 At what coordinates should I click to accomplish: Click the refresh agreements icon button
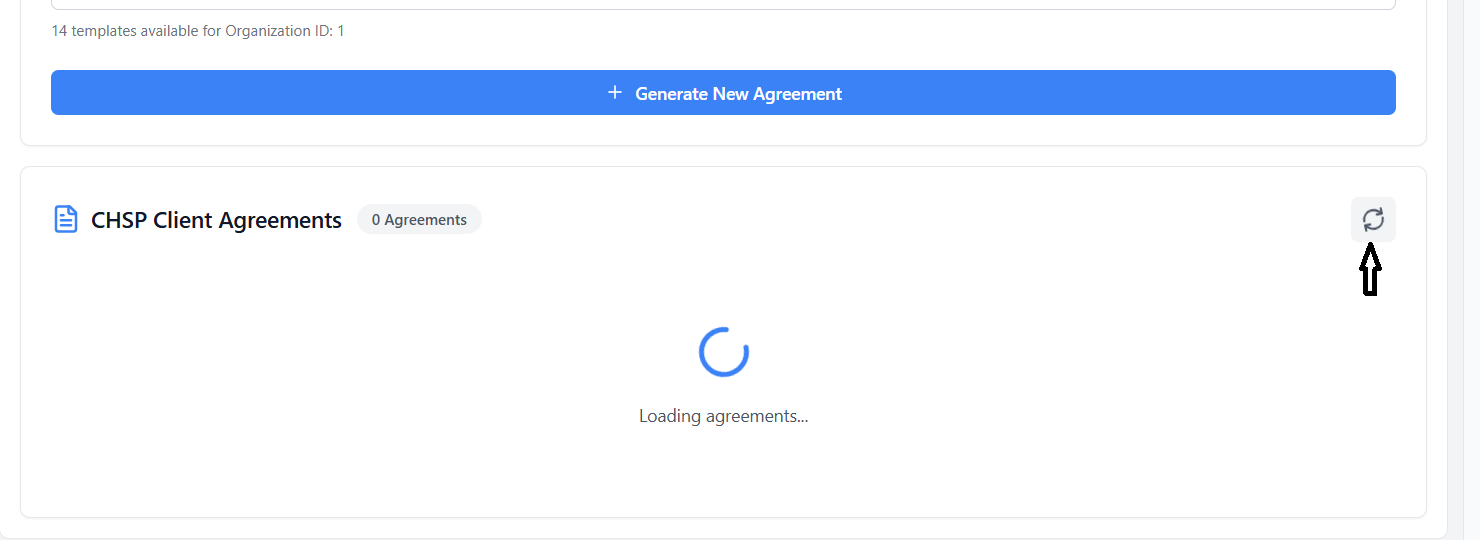pos(1373,219)
